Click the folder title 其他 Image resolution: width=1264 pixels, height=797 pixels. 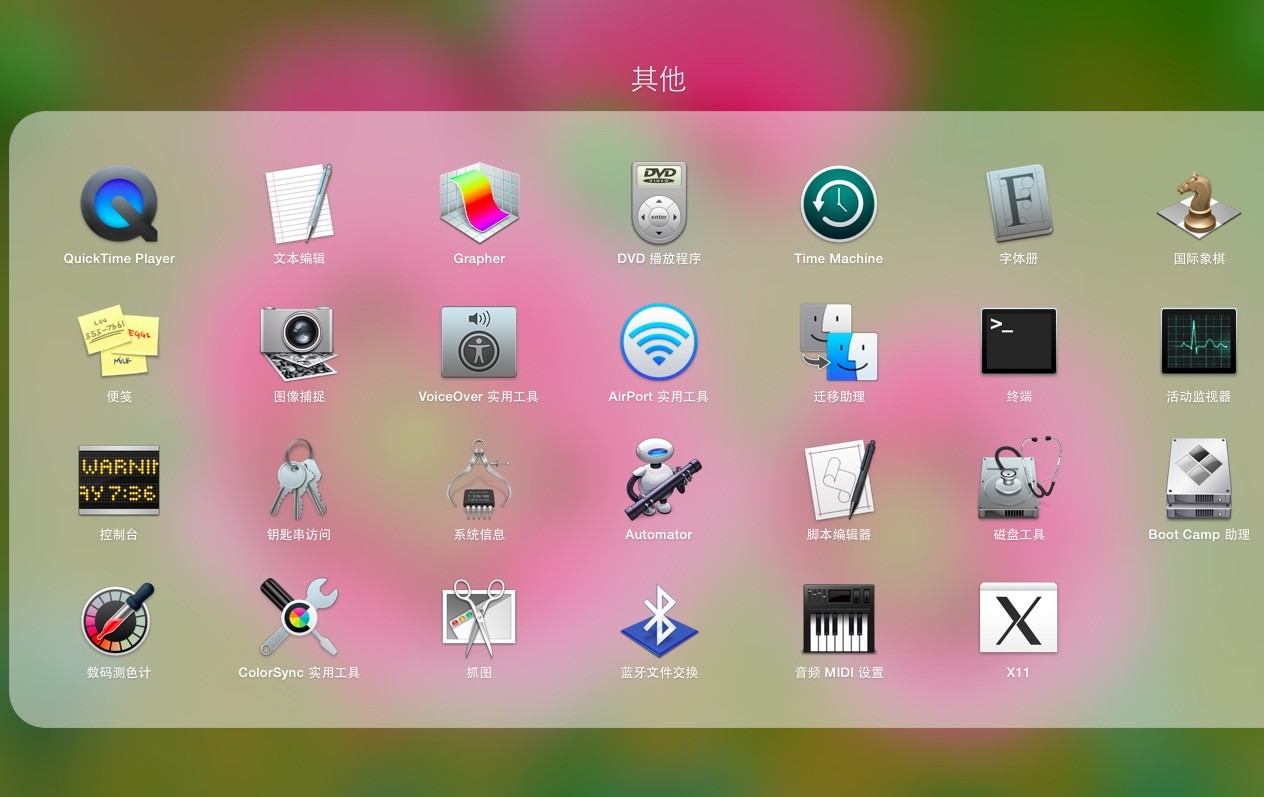point(659,79)
